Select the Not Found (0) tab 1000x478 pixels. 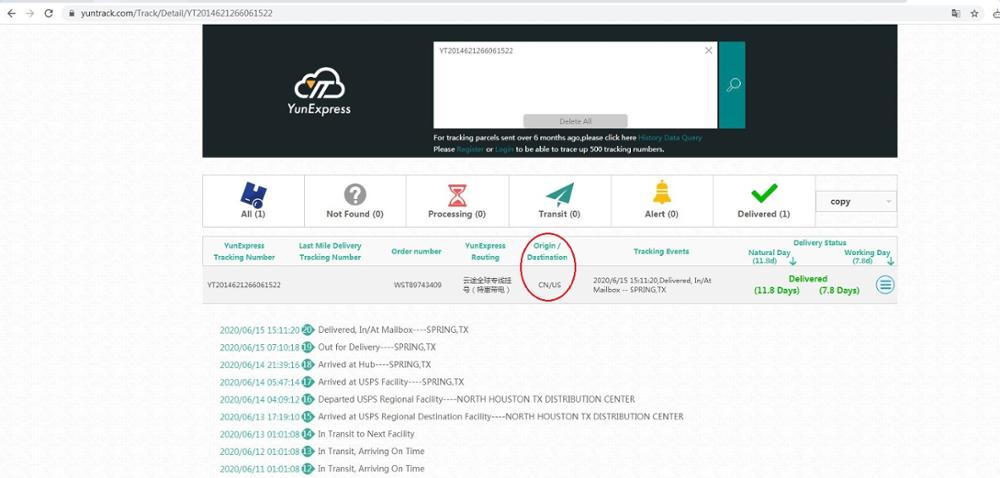coord(355,201)
